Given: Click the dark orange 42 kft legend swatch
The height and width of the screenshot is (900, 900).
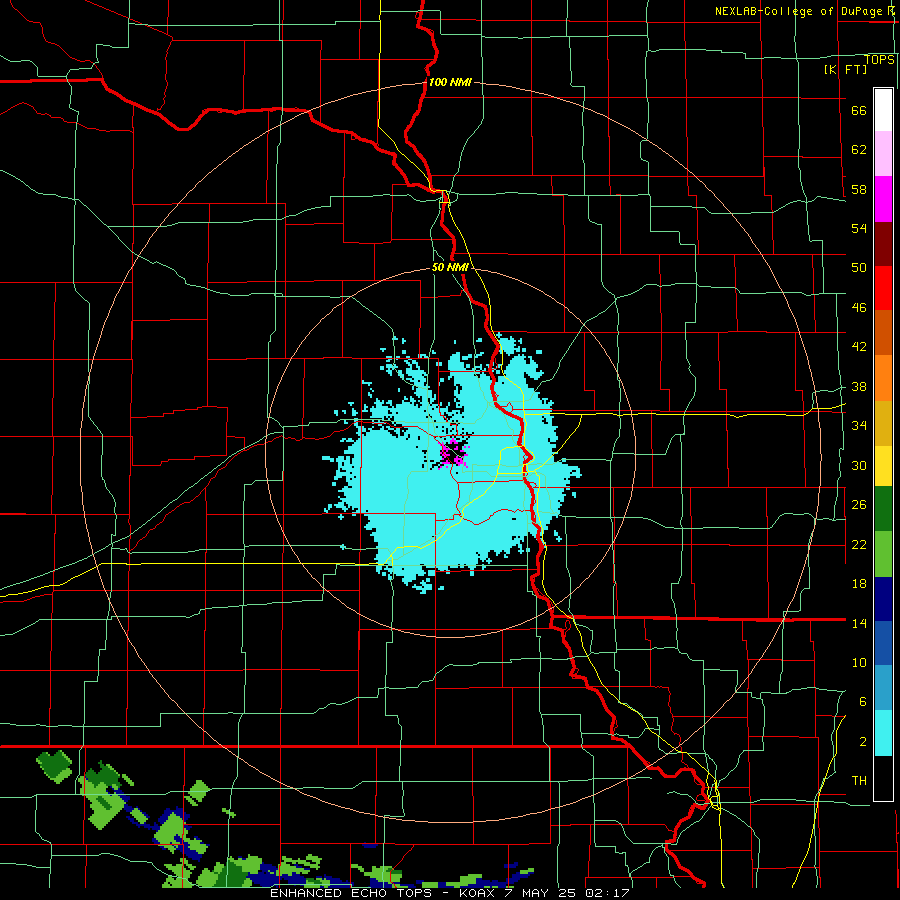Looking at the screenshot, I should click(x=883, y=333).
